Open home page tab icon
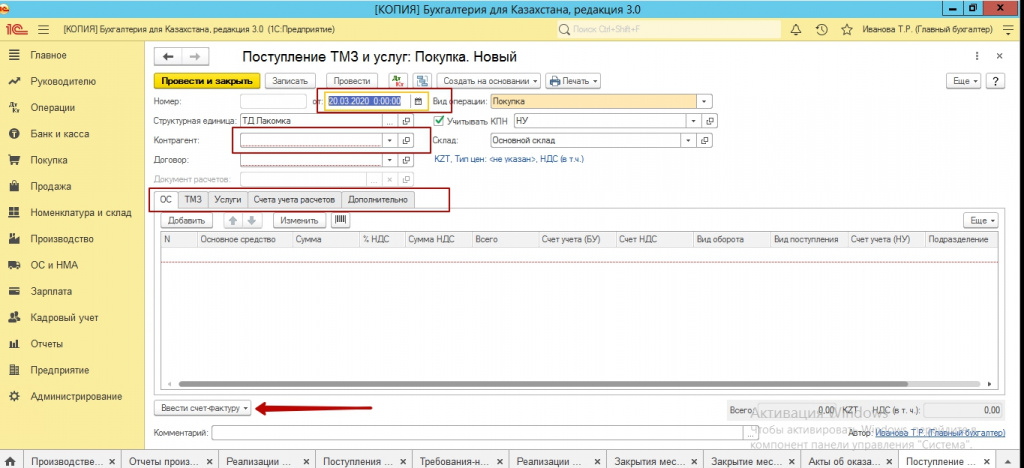 [11, 460]
